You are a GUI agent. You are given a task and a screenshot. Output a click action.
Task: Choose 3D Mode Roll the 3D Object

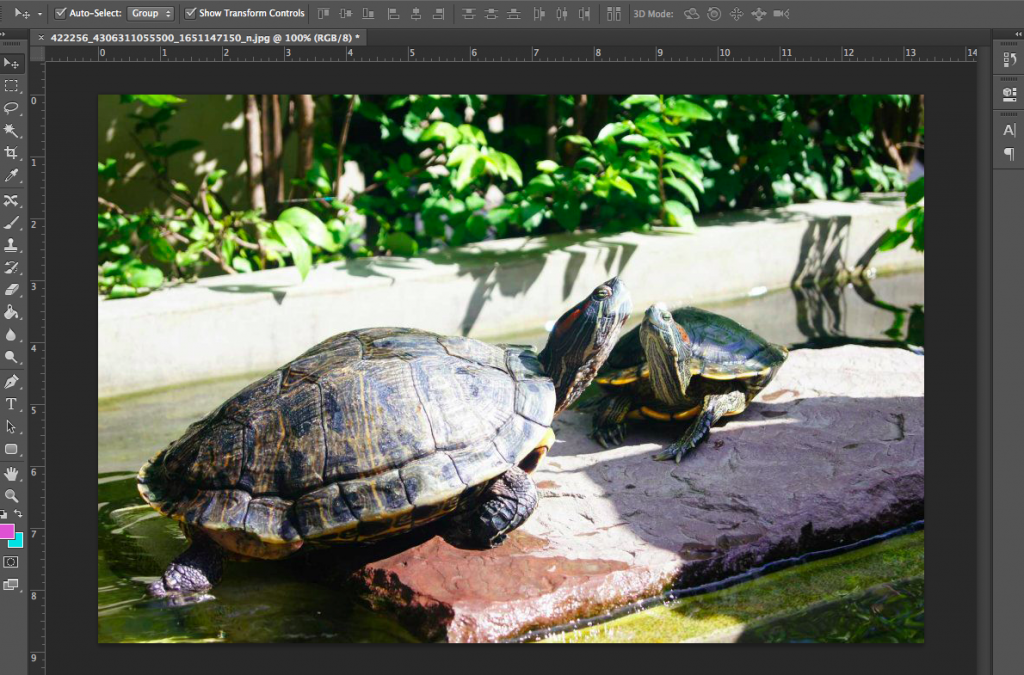pyautogui.click(x=714, y=14)
